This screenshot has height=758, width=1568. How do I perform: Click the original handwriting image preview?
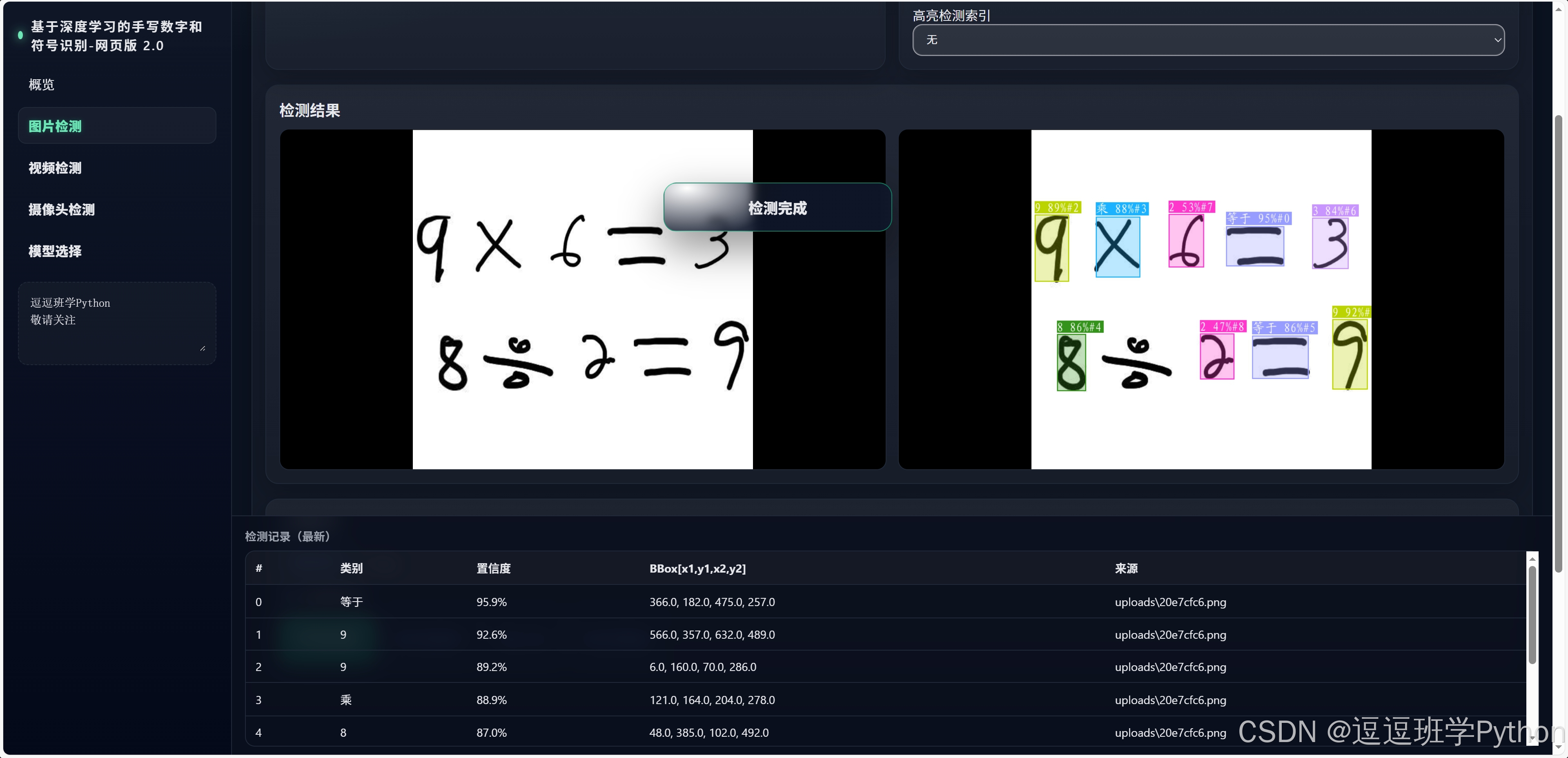583,299
